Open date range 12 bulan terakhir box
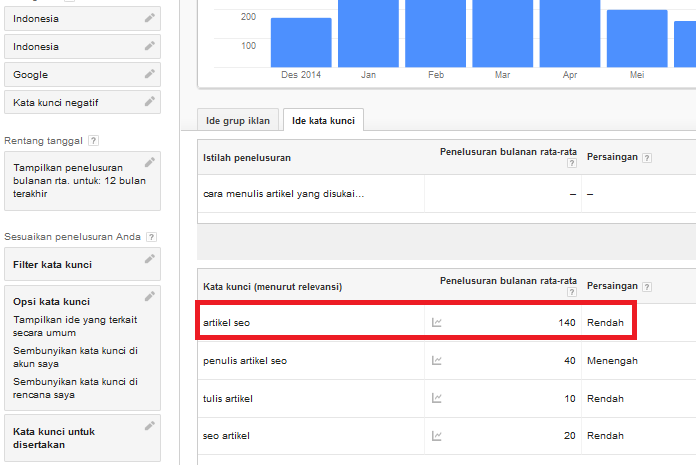Viewport: 696px width, 465px height. (83, 181)
